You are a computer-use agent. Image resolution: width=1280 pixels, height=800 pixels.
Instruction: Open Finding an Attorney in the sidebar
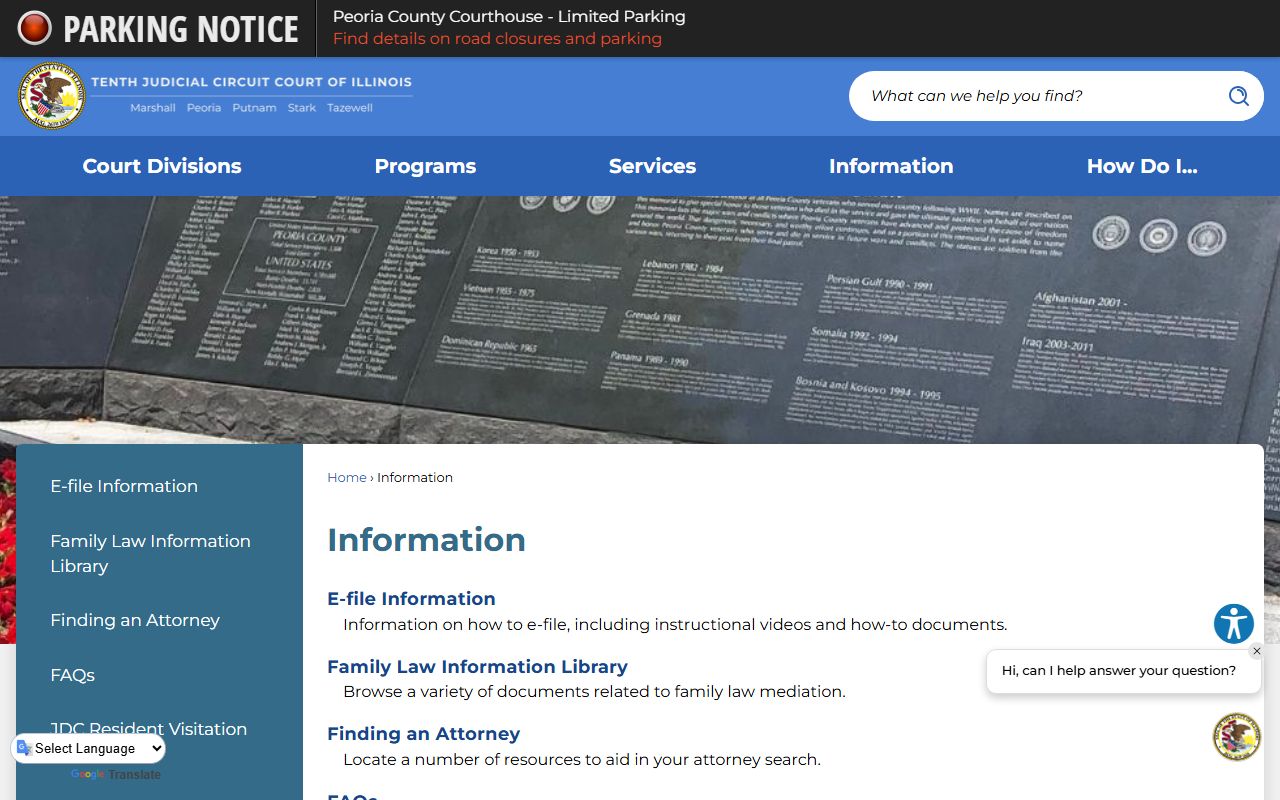(x=135, y=620)
